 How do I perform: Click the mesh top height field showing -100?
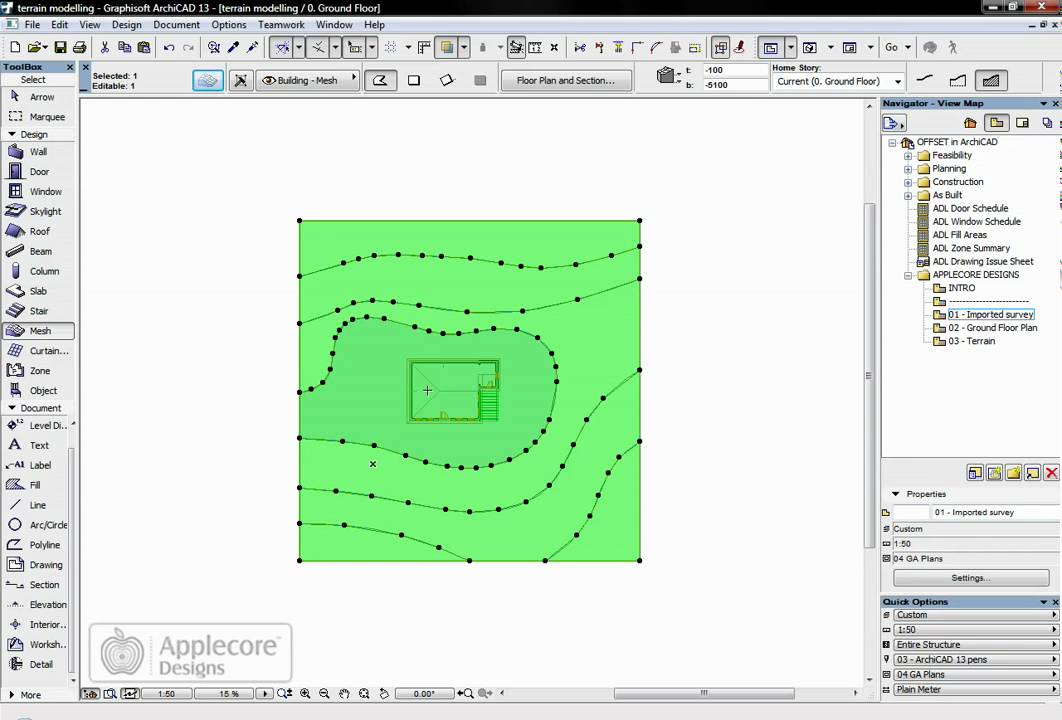tap(734, 70)
